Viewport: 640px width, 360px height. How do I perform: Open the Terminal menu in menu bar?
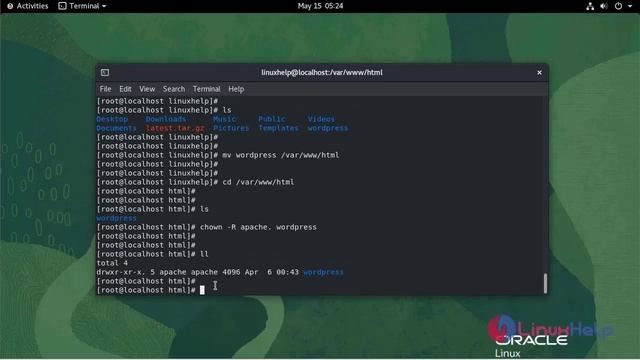pyautogui.click(x=207, y=89)
